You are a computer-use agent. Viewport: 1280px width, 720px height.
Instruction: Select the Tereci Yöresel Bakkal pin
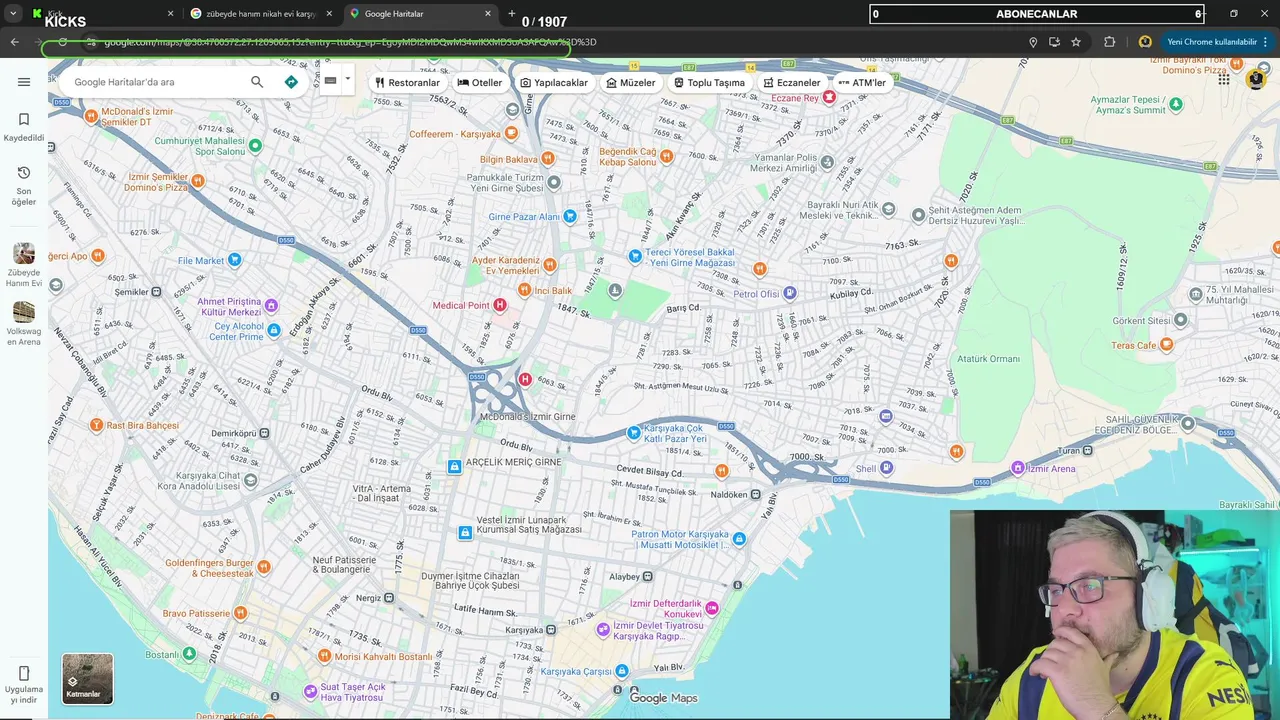point(634,257)
